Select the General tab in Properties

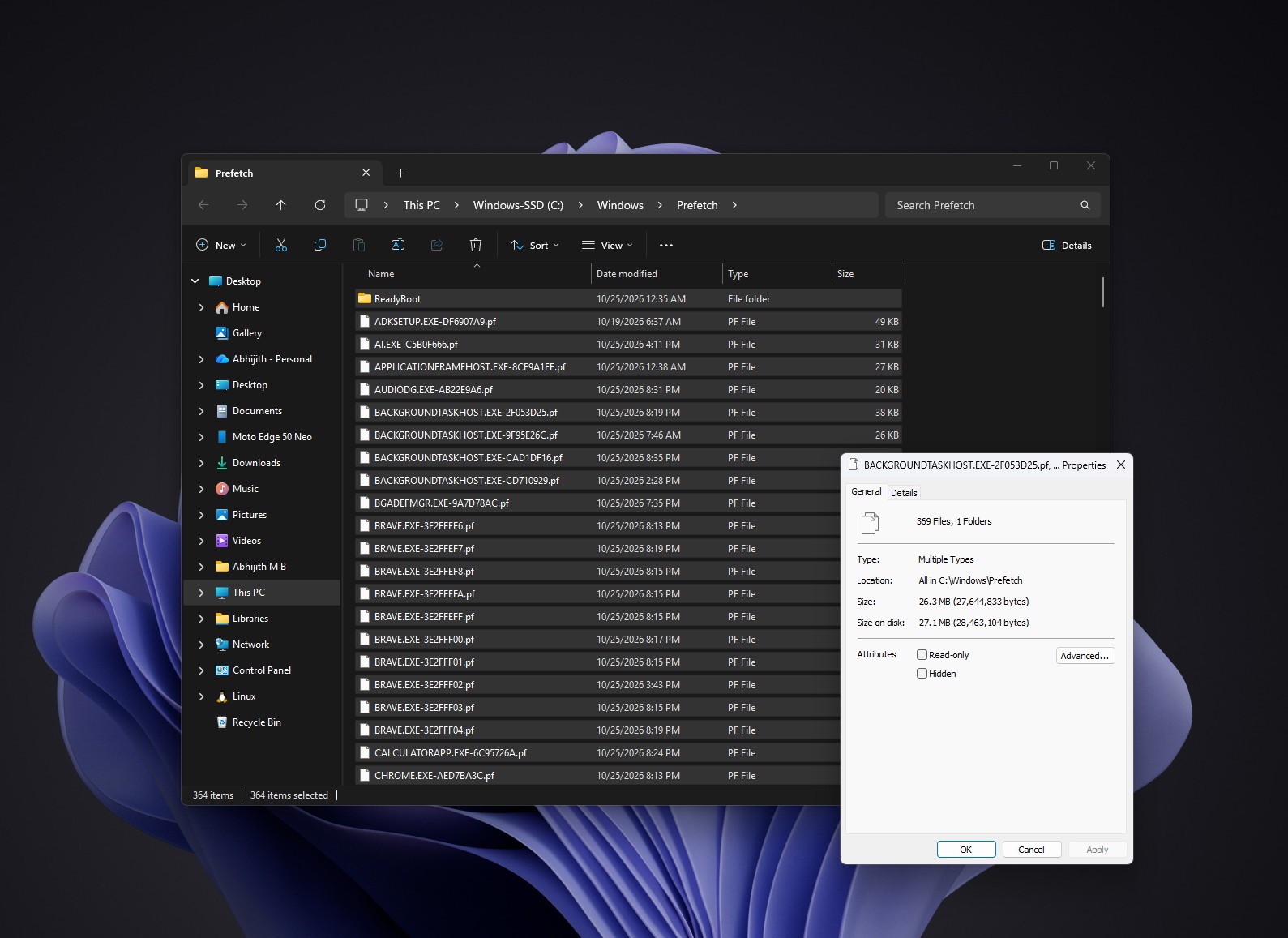pos(867,491)
